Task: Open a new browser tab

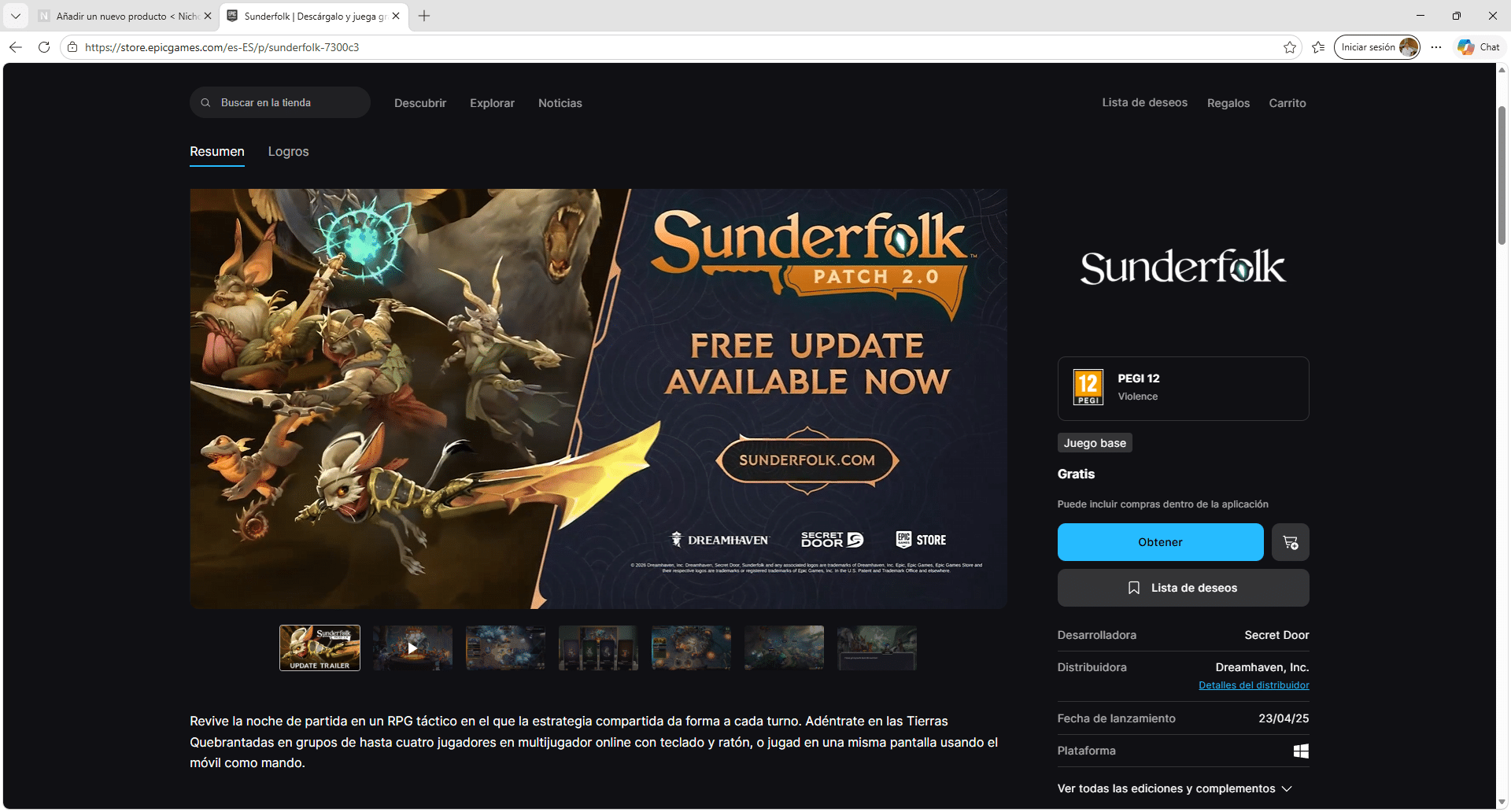Action: click(424, 16)
